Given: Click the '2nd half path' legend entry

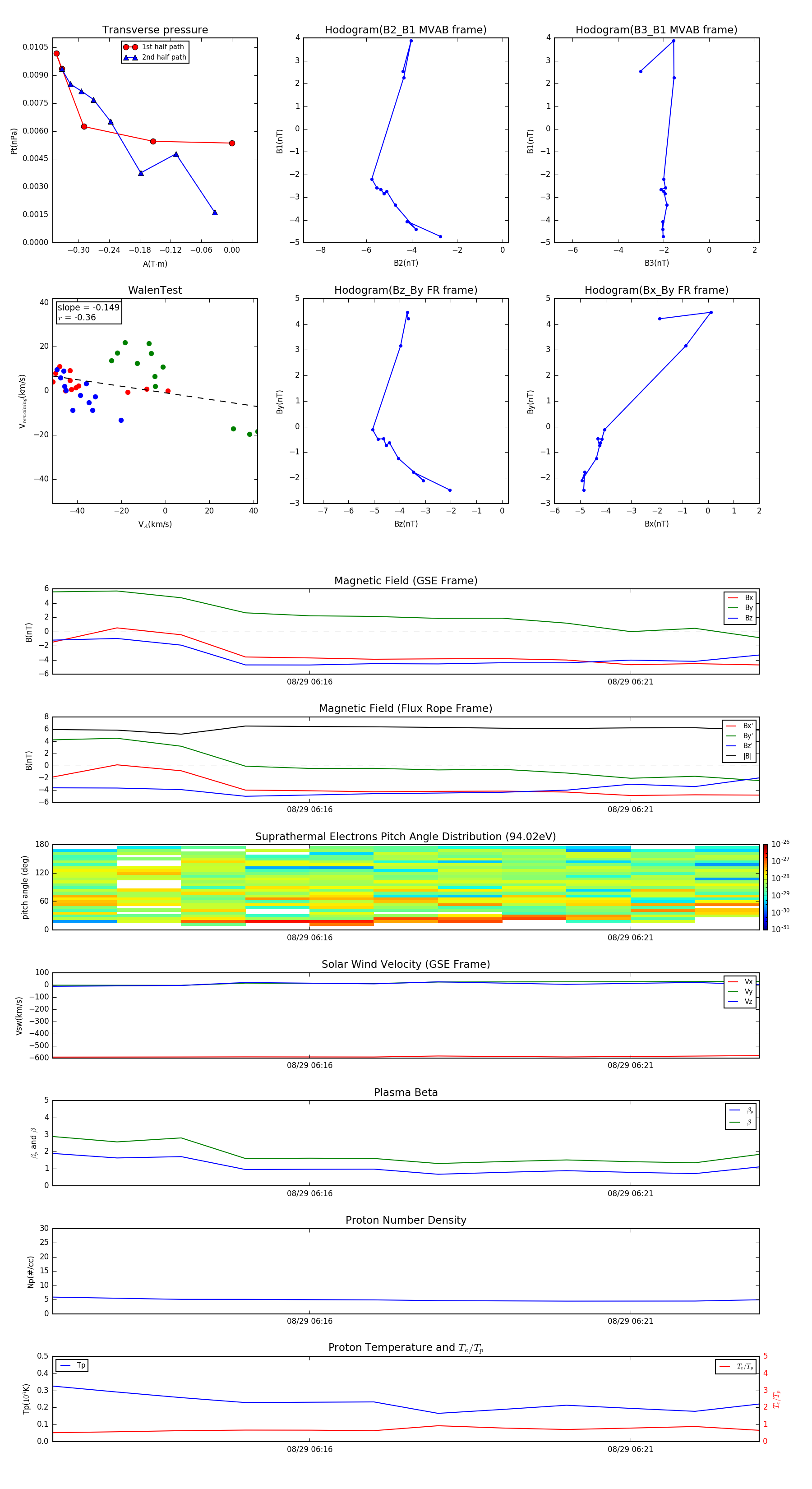Looking at the screenshot, I should pyautogui.click(x=154, y=57).
